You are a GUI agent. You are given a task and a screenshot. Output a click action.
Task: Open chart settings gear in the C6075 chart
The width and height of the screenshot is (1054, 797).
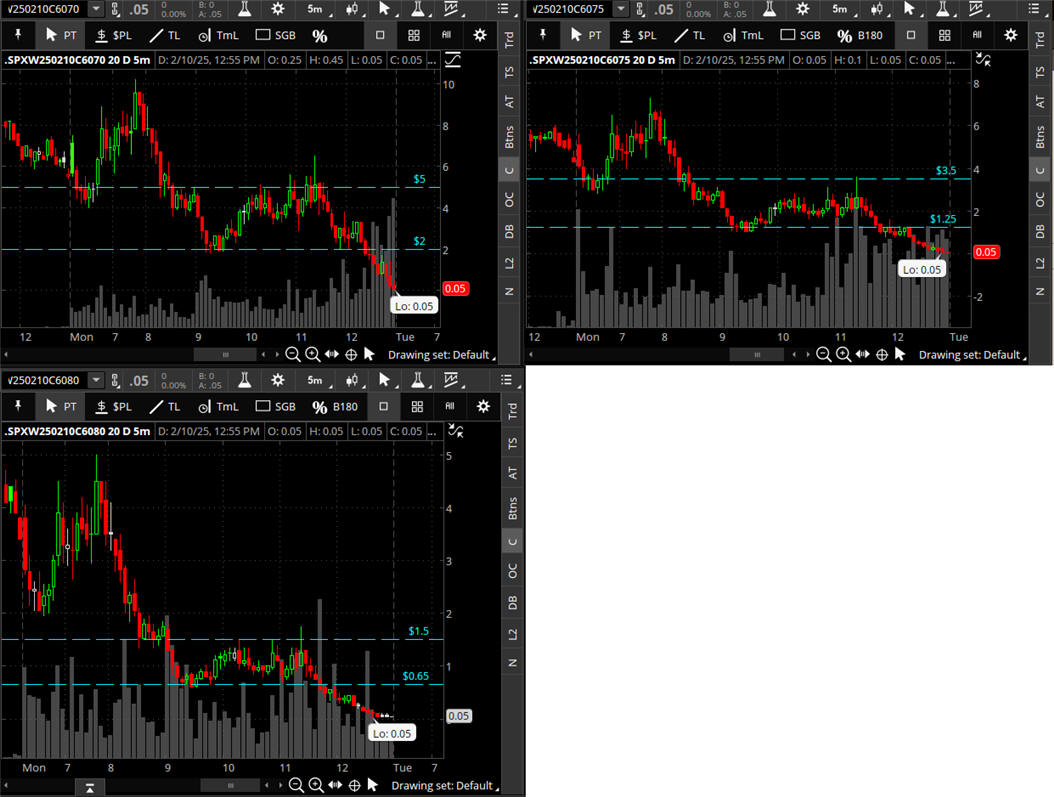(802, 9)
